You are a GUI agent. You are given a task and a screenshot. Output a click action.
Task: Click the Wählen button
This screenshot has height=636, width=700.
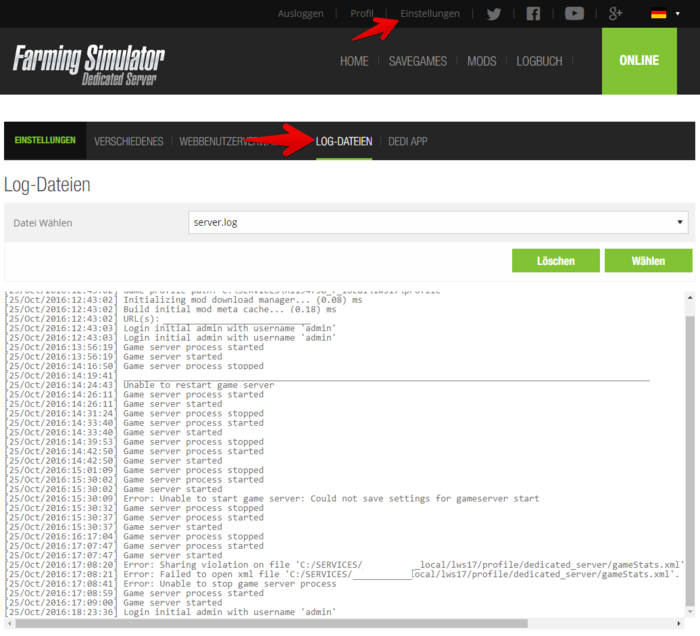[648, 261]
